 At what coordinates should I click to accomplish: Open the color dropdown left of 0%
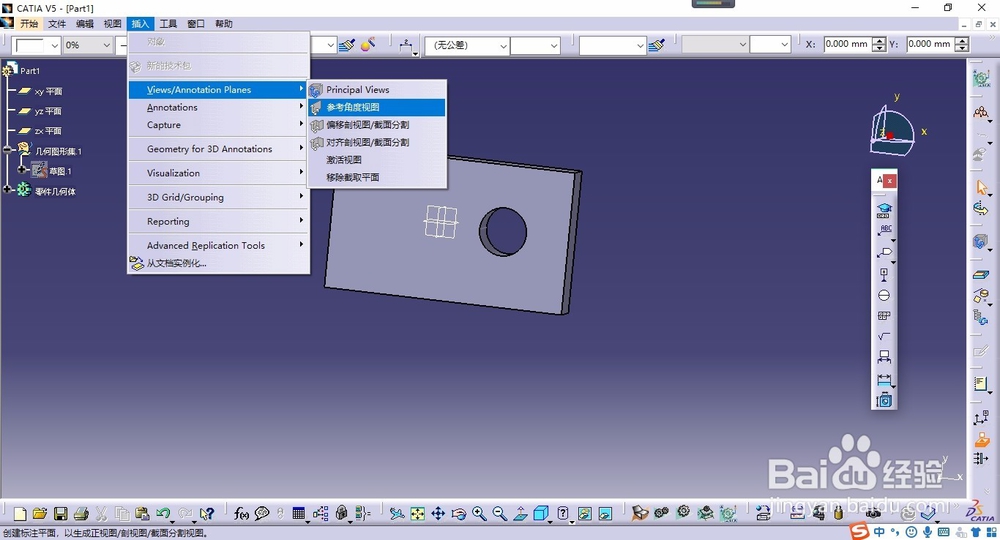click(x=54, y=45)
